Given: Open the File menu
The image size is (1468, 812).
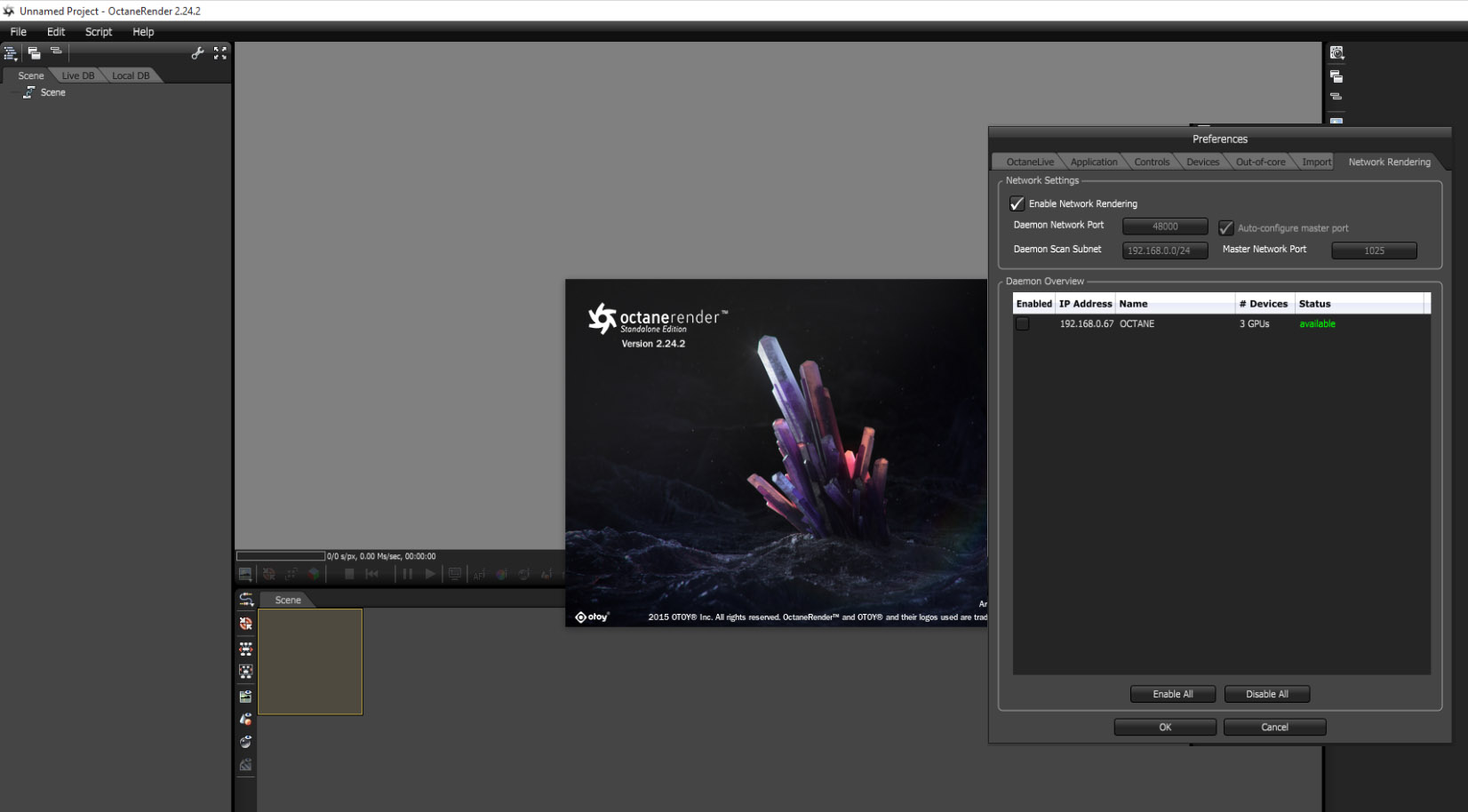Looking at the screenshot, I should [19, 32].
